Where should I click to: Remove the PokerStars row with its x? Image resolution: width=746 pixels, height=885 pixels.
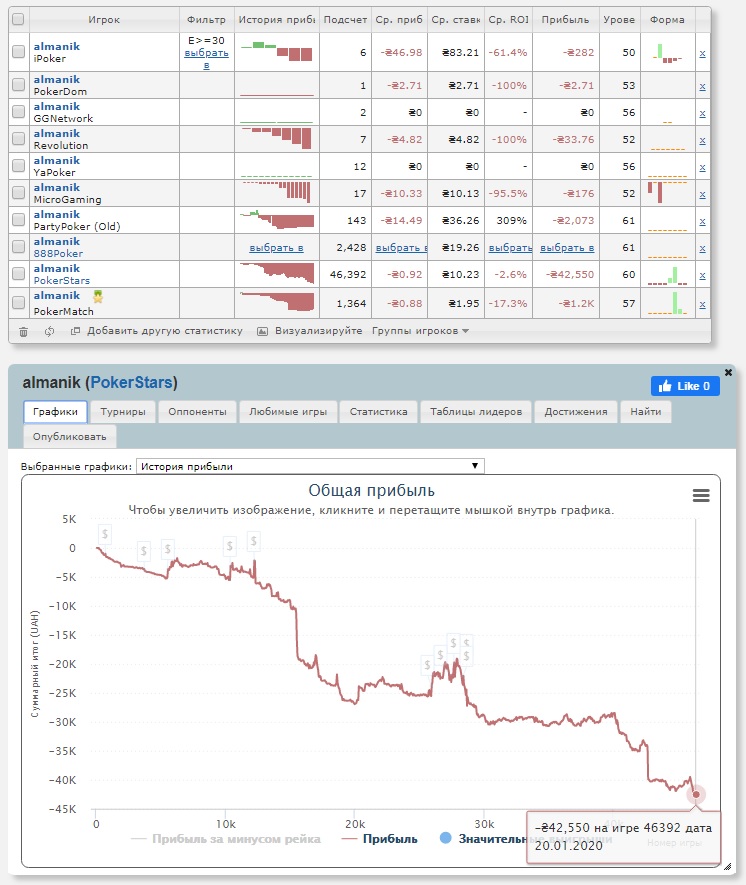point(703,275)
